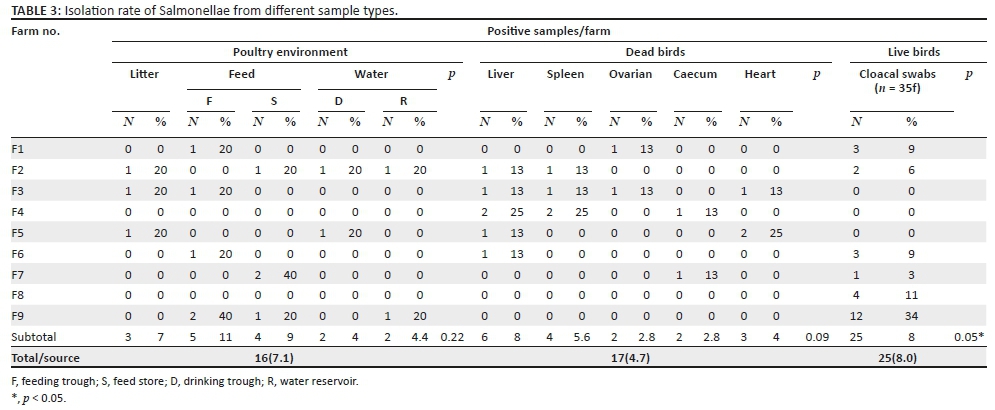Image resolution: width=995 pixels, height=410 pixels.
Task: Click the Water column header
Action: pyautogui.click(x=371, y=74)
